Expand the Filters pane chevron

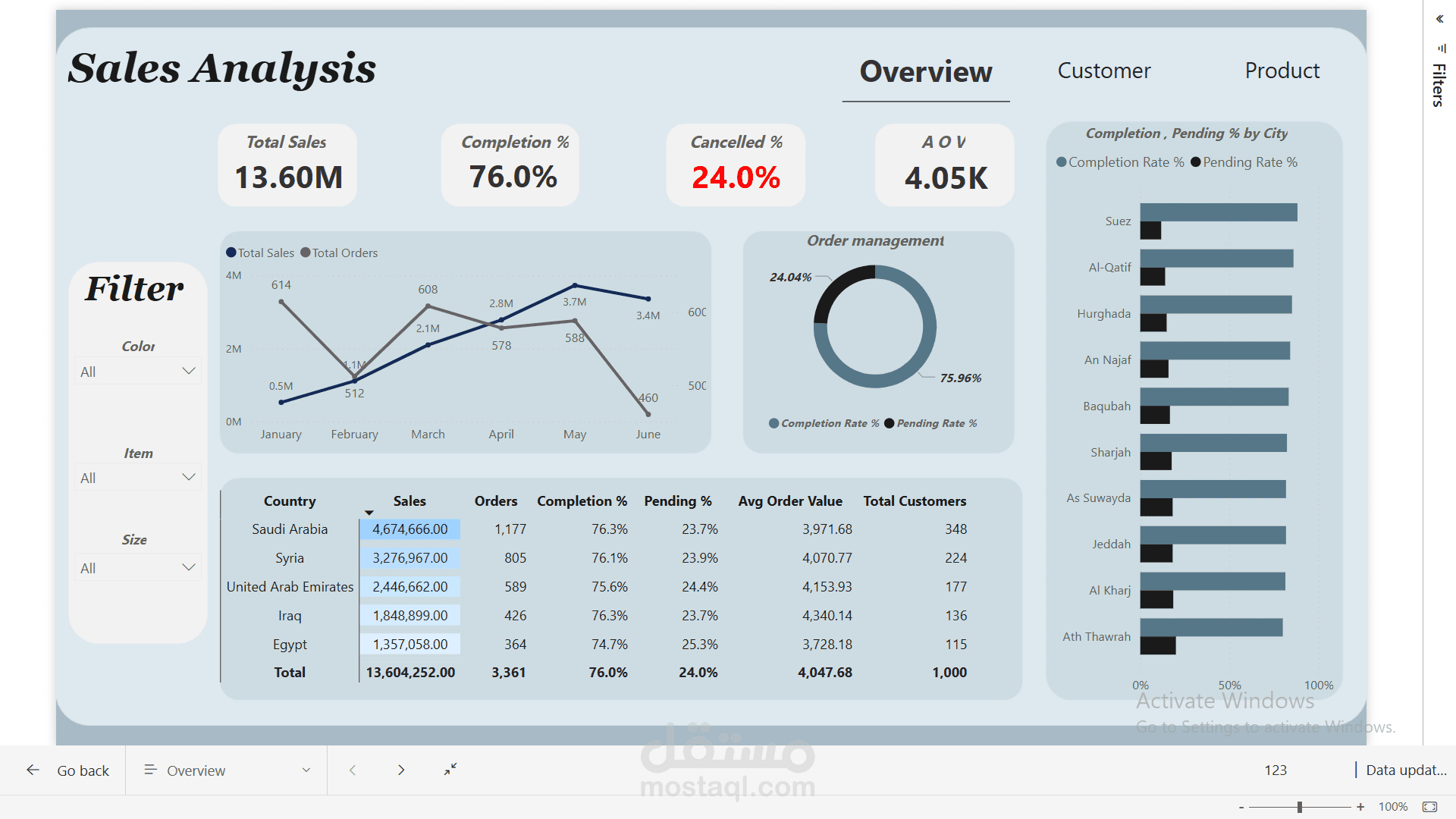pyautogui.click(x=1439, y=19)
